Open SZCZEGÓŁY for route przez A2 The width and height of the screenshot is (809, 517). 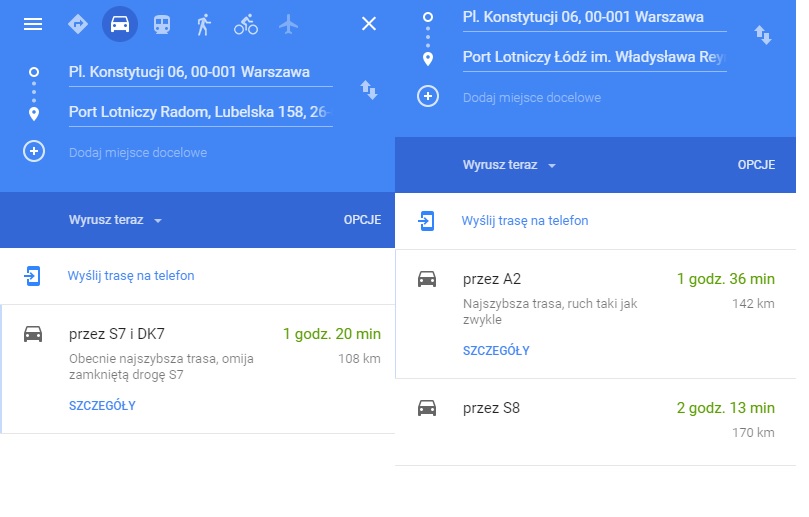pos(496,351)
